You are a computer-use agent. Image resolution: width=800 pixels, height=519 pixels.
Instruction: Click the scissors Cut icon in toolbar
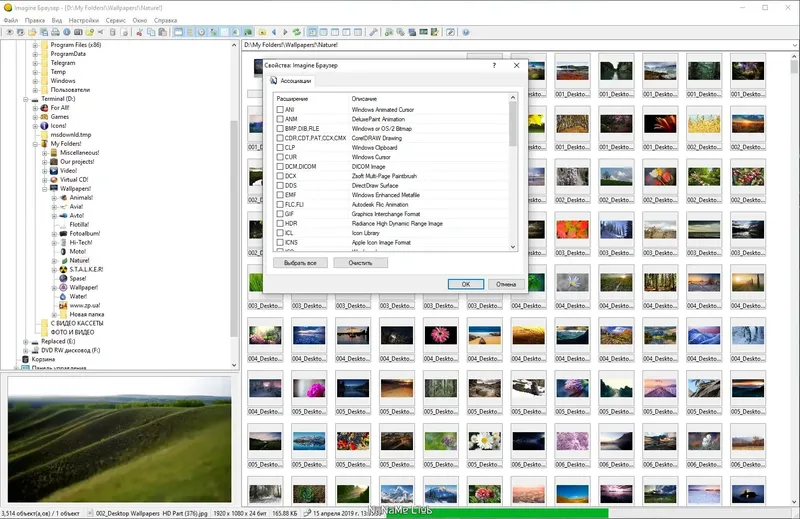point(137,32)
